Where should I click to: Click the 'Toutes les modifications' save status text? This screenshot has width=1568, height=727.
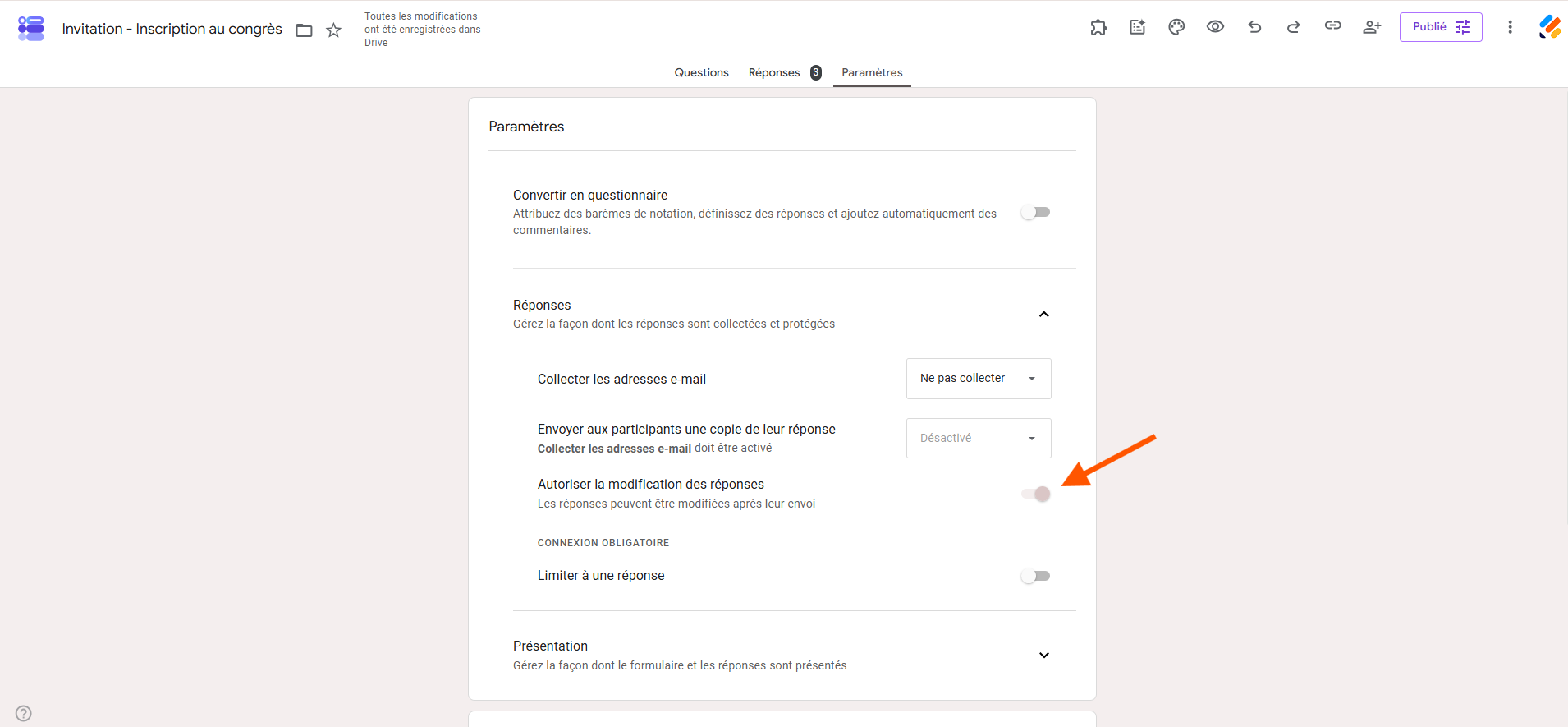point(423,30)
